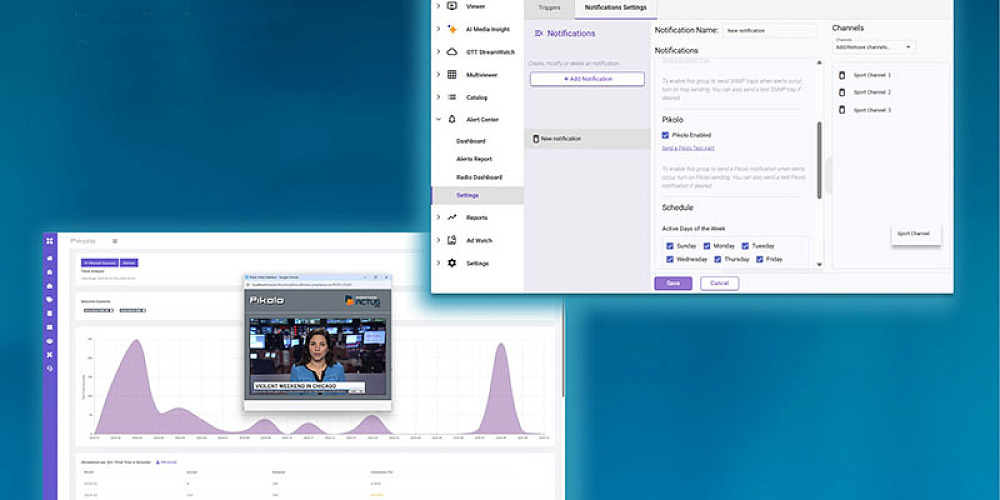Click the Notification Name input field

pos(770,31)
